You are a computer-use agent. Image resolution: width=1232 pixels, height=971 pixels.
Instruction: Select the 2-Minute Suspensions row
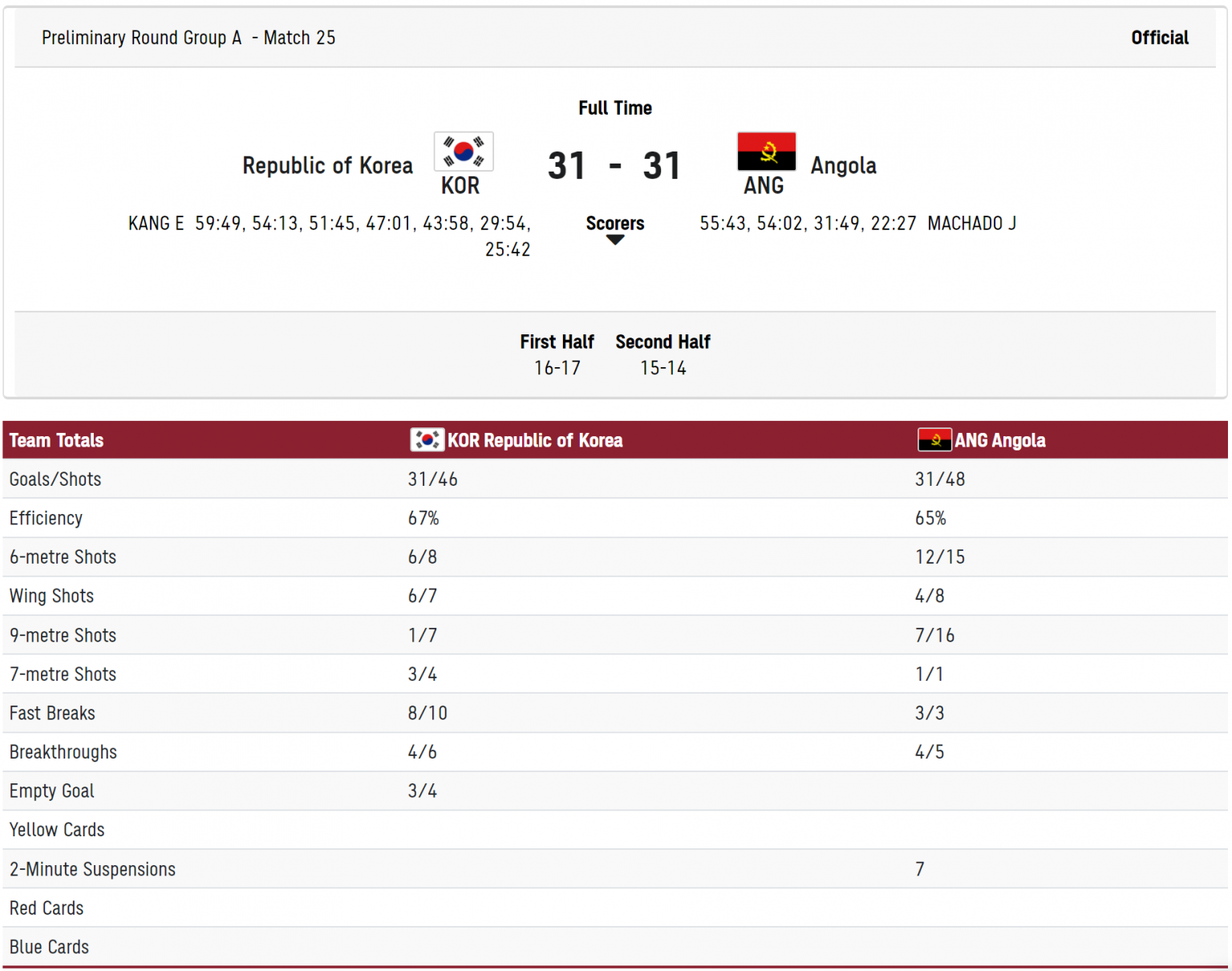[615, 869]
